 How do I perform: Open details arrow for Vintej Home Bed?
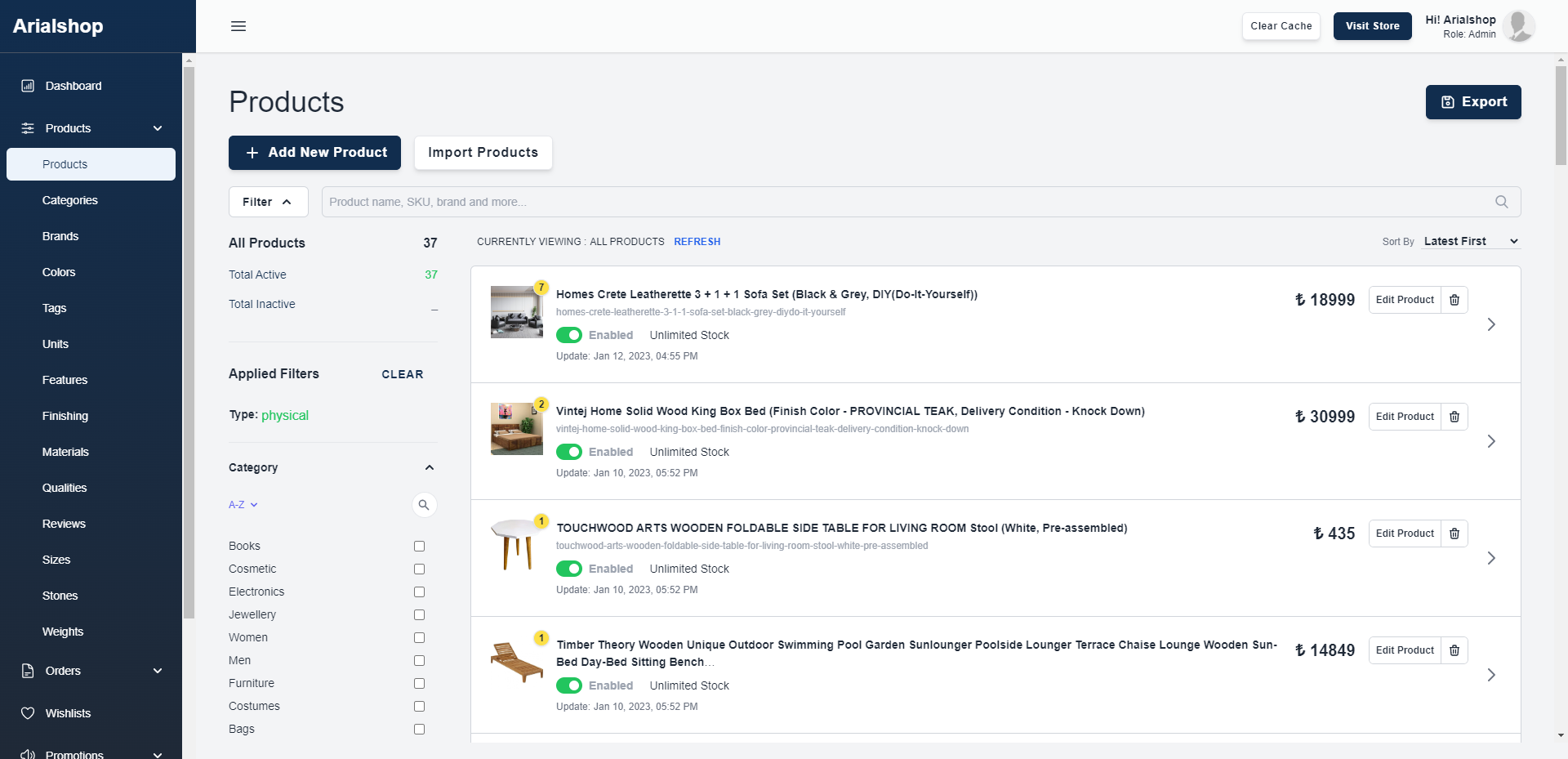point(1491,441)
